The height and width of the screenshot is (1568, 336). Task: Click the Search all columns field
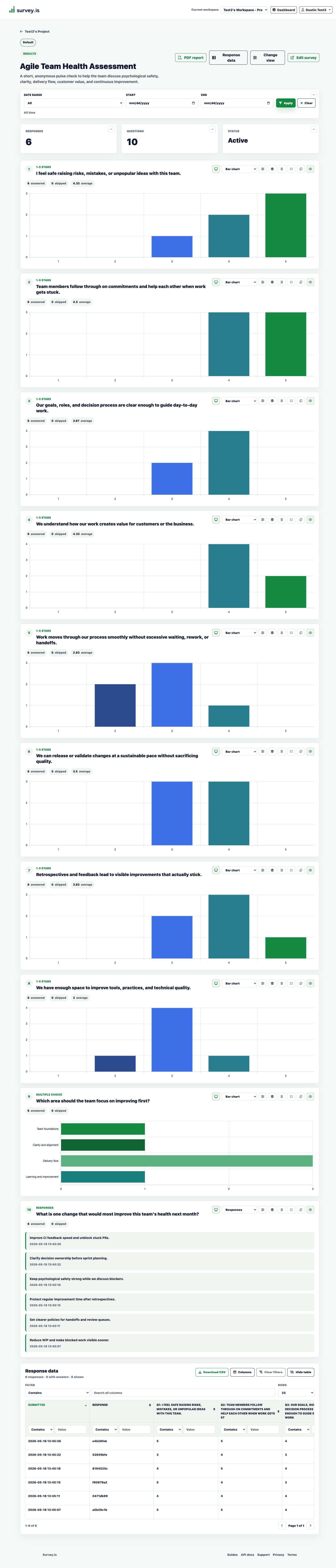[183, 1393]
